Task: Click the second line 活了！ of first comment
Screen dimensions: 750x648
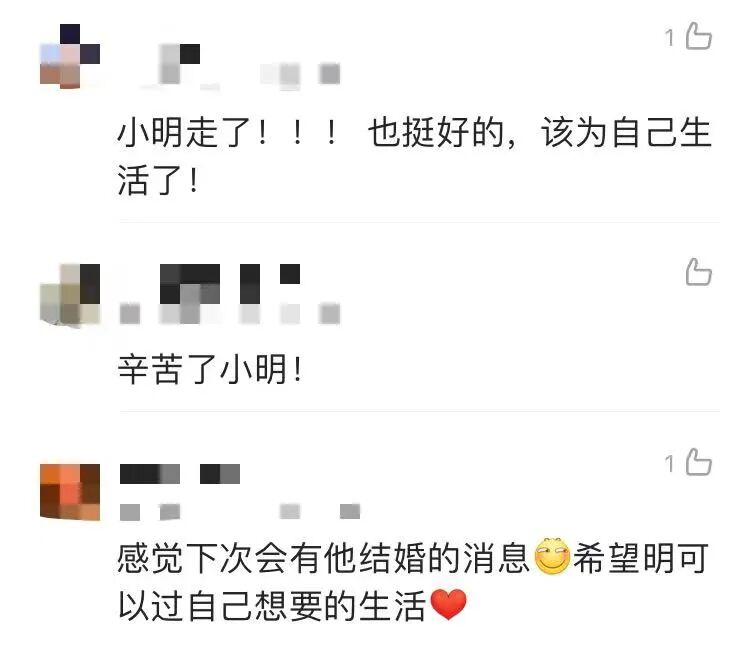Action: tap(158, 181)
